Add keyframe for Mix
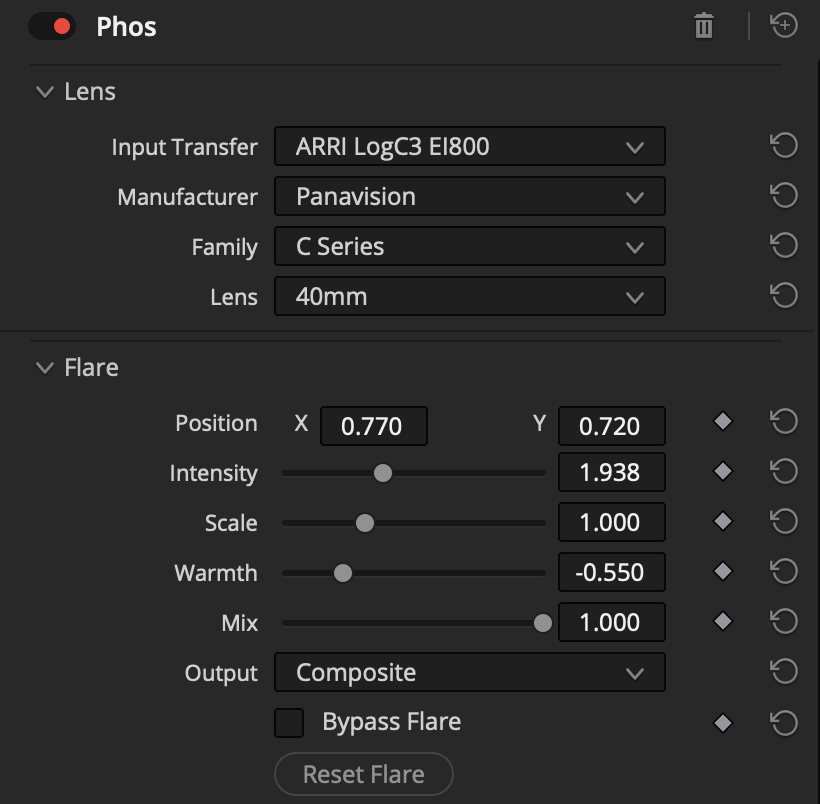The image size is (820, 804). click(x=723, y=621)
